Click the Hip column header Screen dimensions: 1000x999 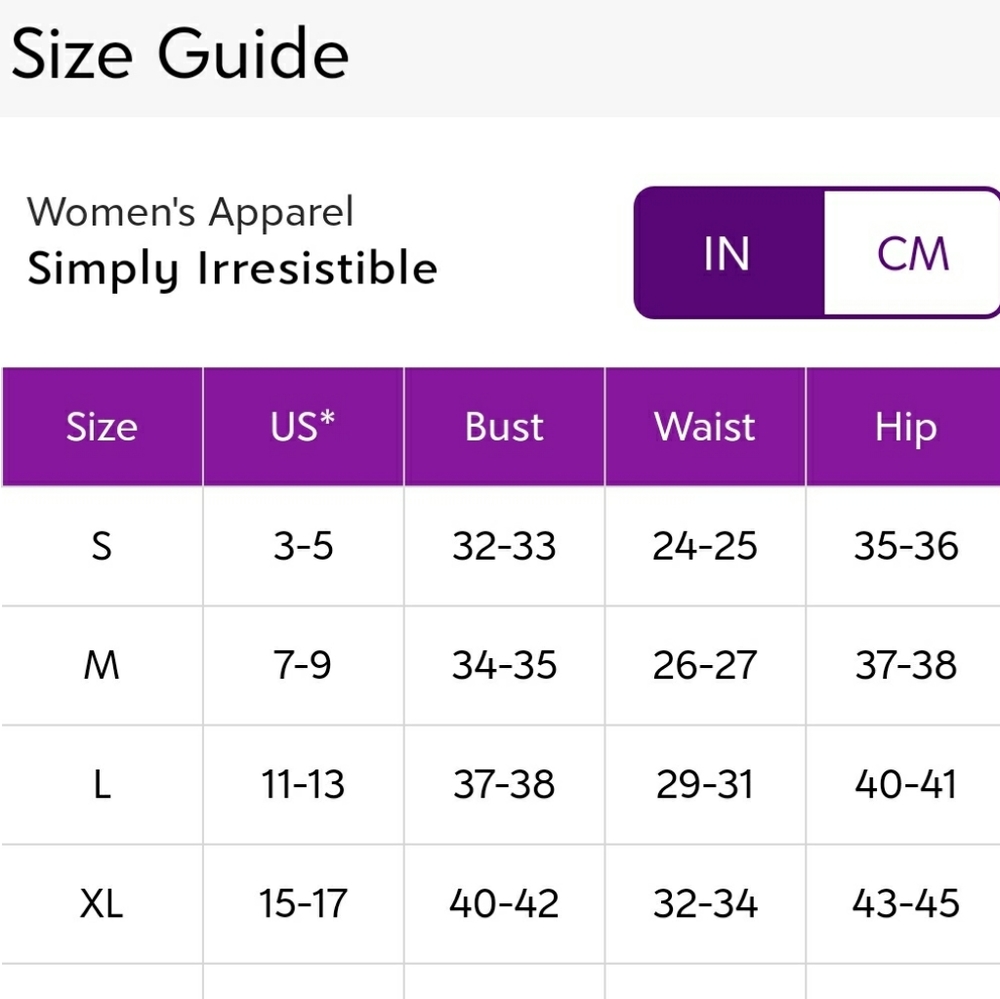pos(904,426)
